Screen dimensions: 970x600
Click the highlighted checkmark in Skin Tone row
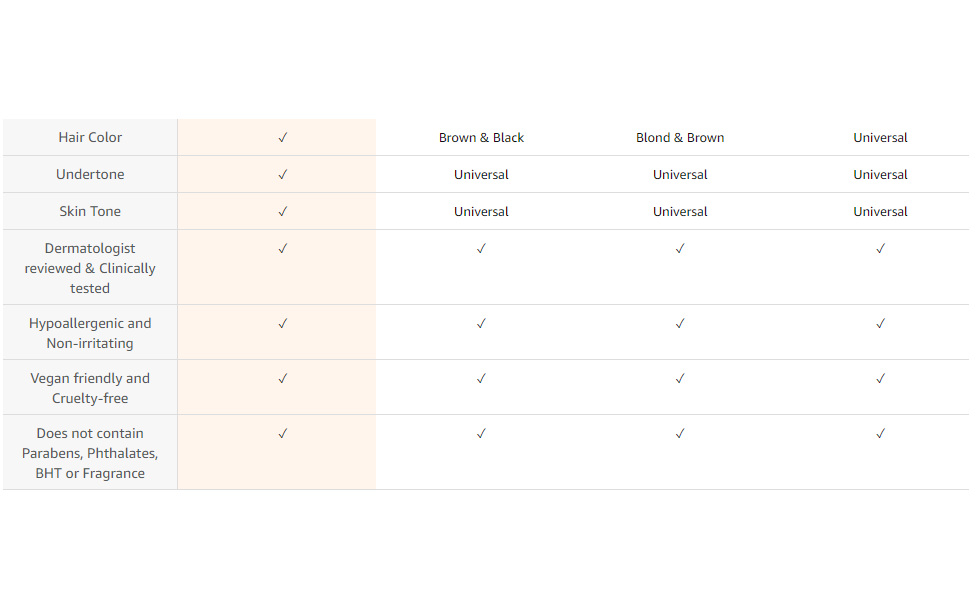pyautogui.click(x=283, y=212)
